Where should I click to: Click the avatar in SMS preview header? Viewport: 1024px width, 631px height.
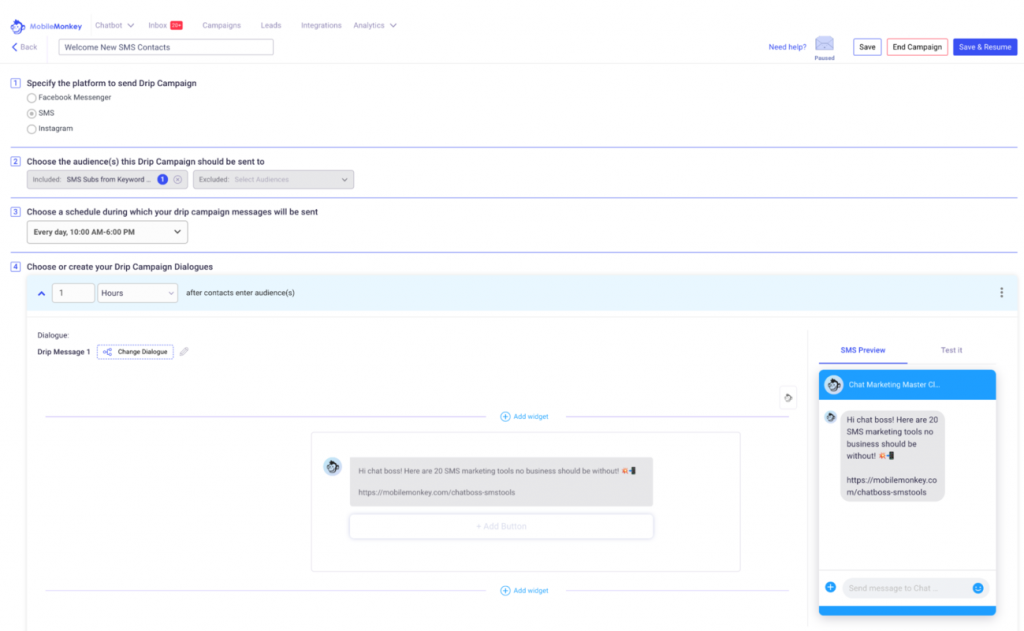833,385
